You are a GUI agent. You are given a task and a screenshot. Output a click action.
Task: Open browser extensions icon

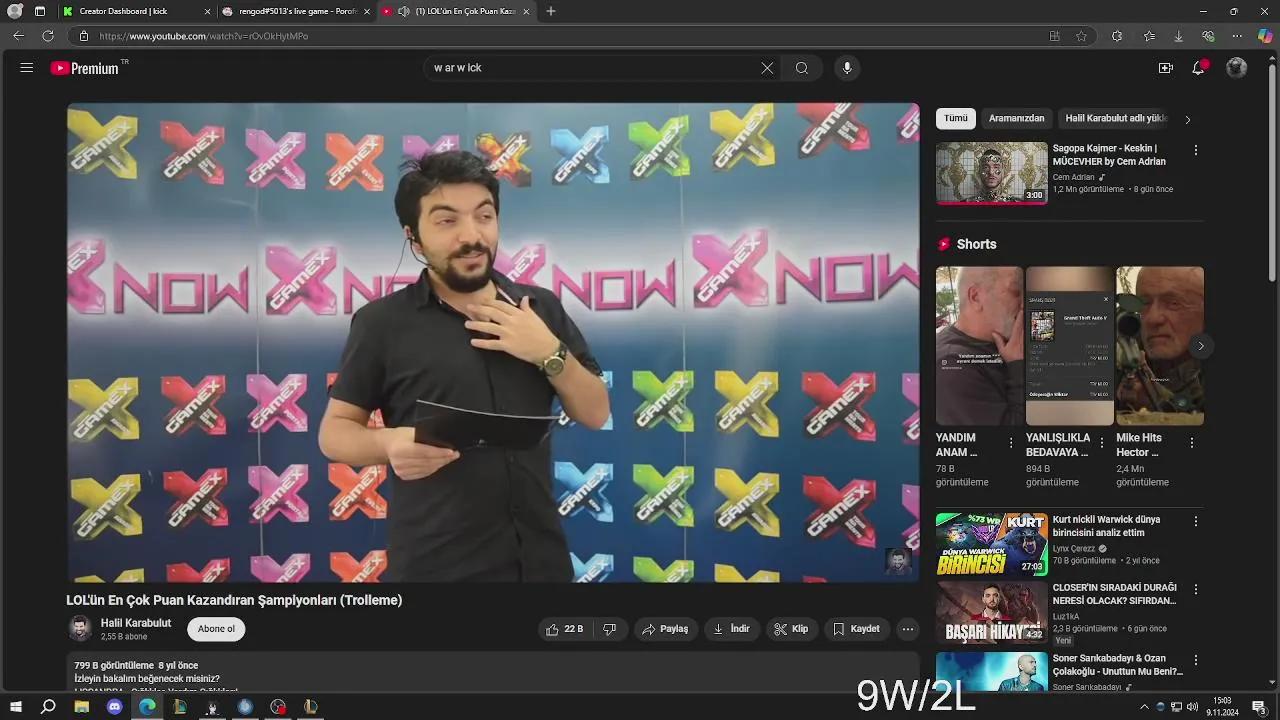(x=1117, y=36)
